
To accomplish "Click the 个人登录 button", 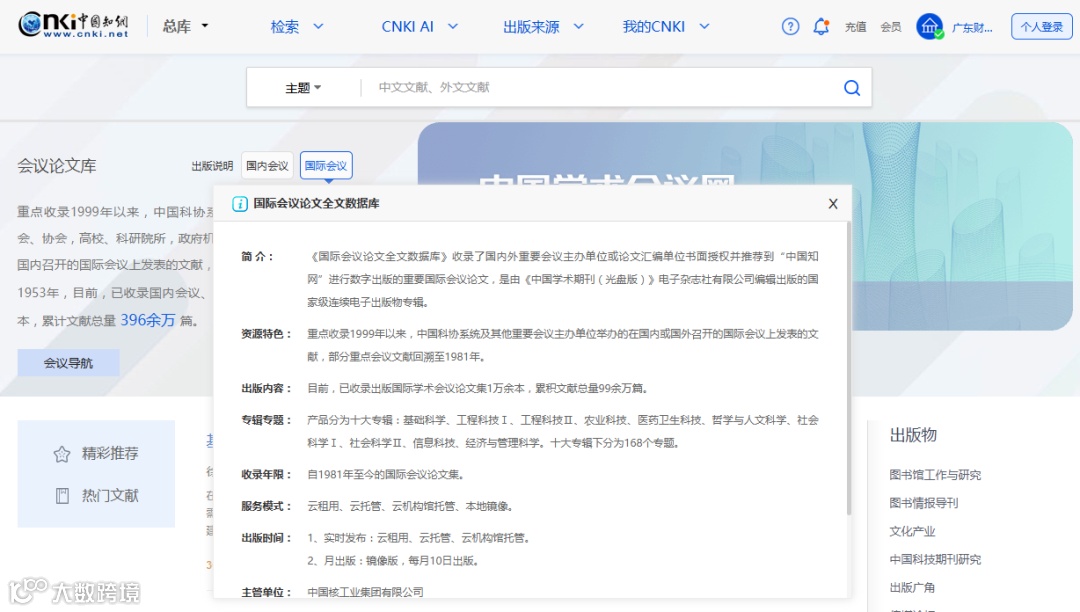I will pos(1041,27).
